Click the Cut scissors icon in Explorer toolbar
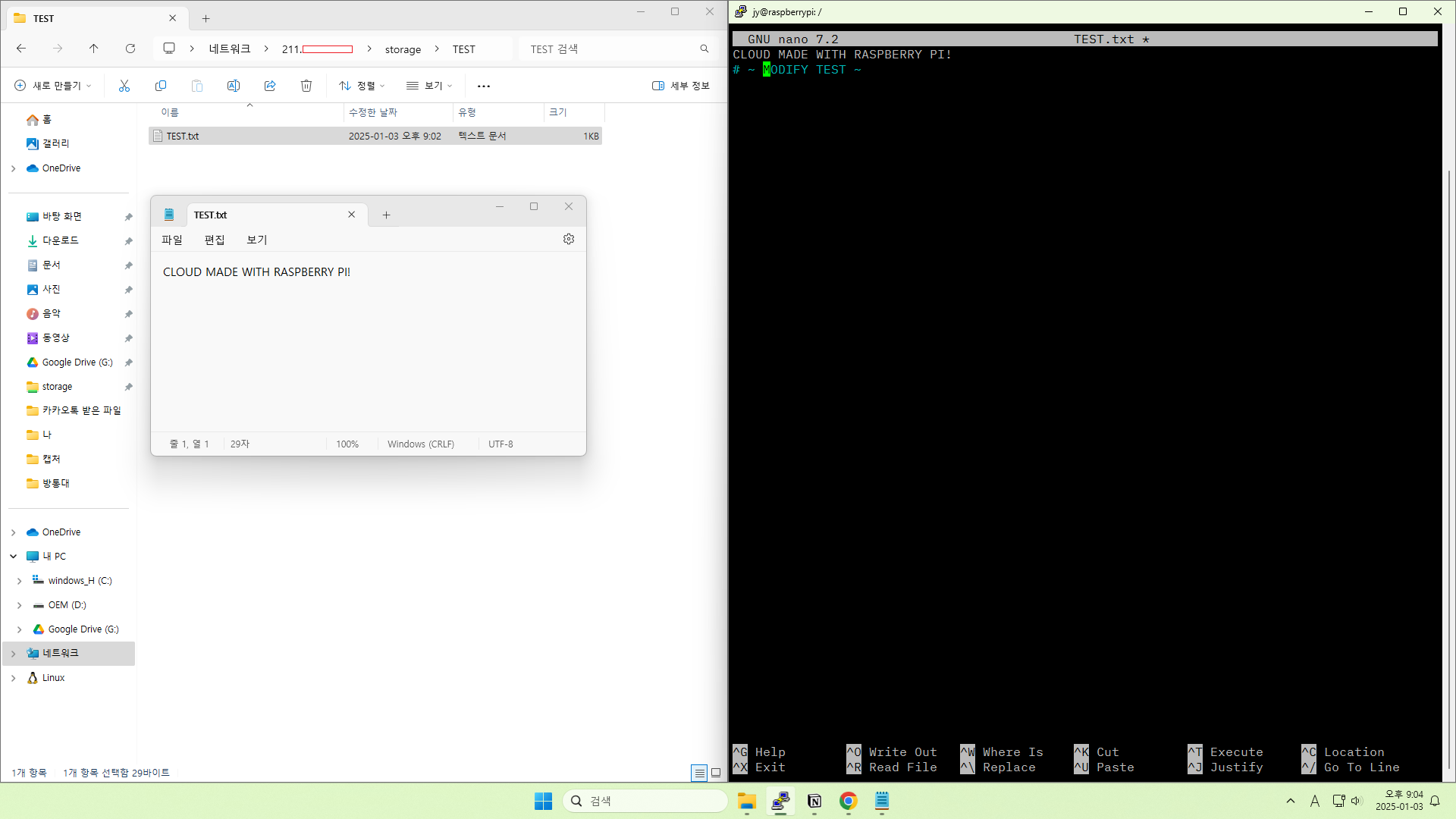 tap(124, 86)
